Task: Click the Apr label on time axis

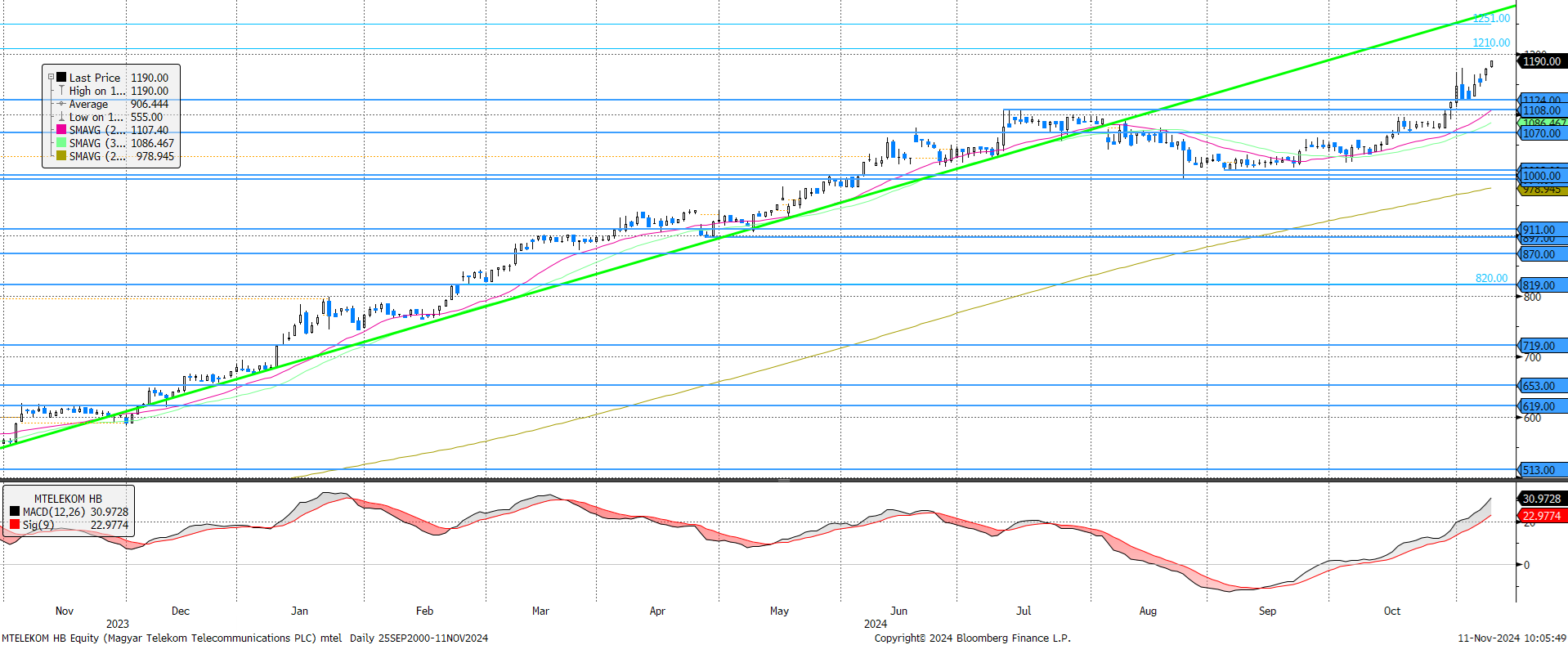Action: [x=657, y=611]
